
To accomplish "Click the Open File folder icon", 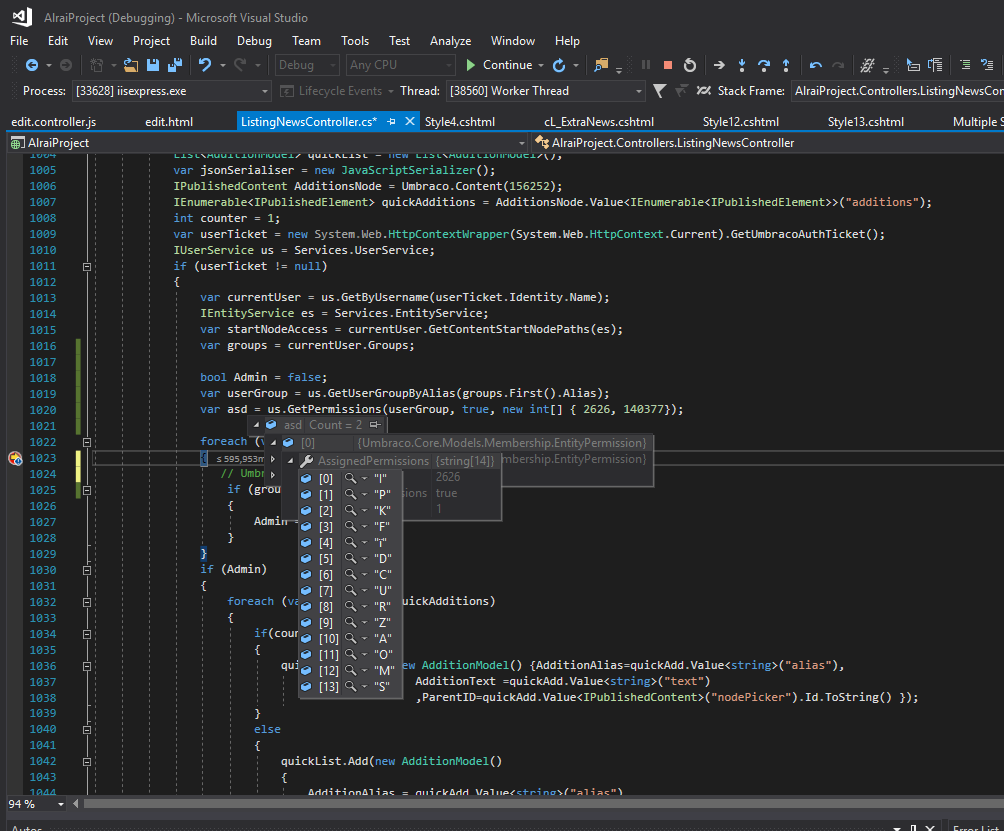I will click(131, 65).
